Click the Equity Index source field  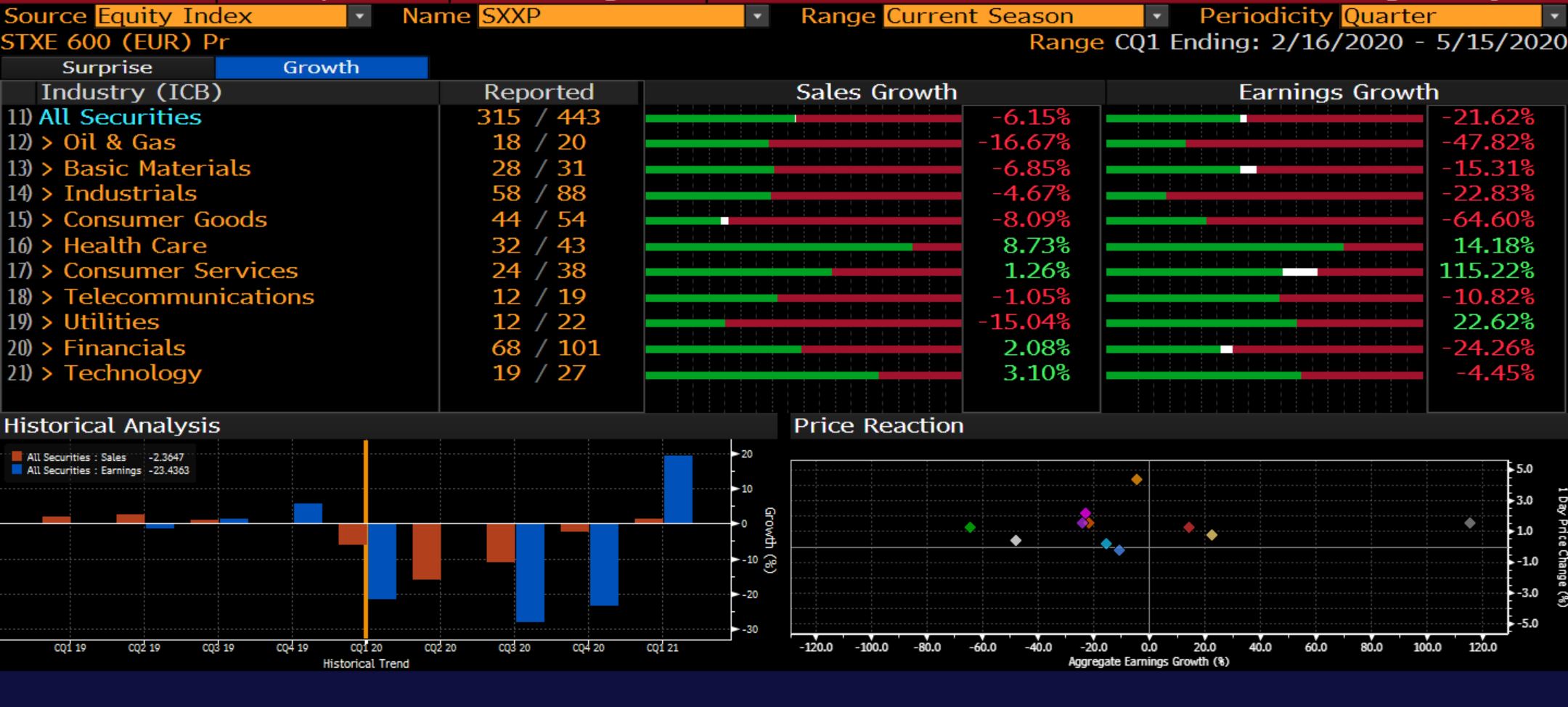click(x=221, y=15)
